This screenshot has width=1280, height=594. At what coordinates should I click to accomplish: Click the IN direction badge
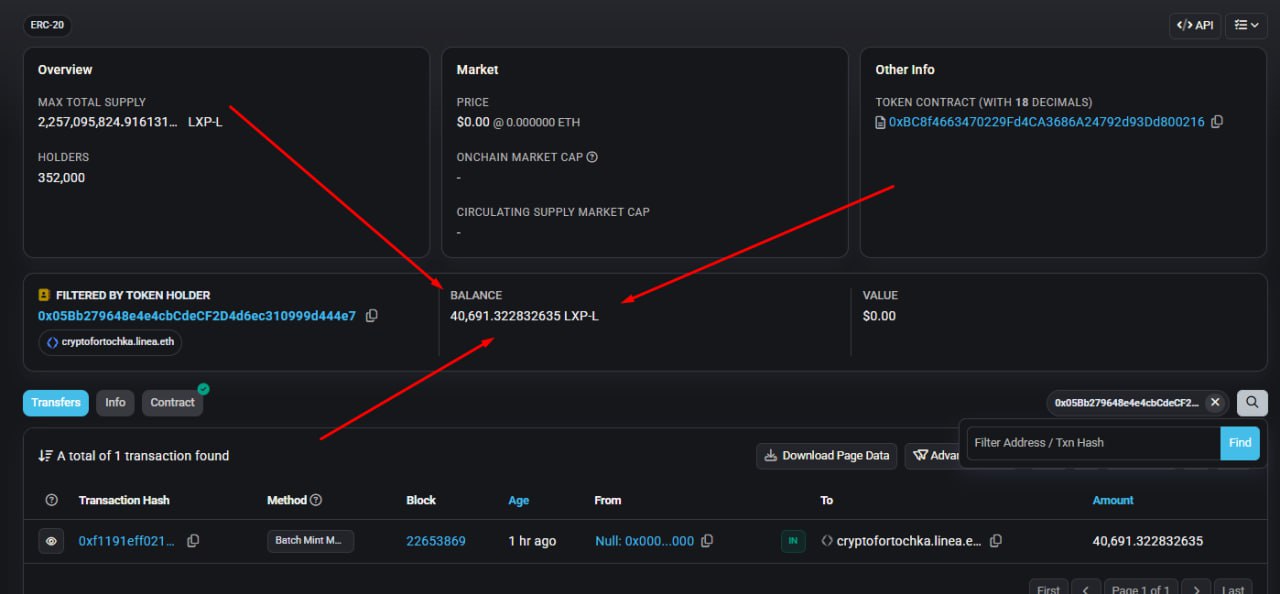(x=793, y=541)
